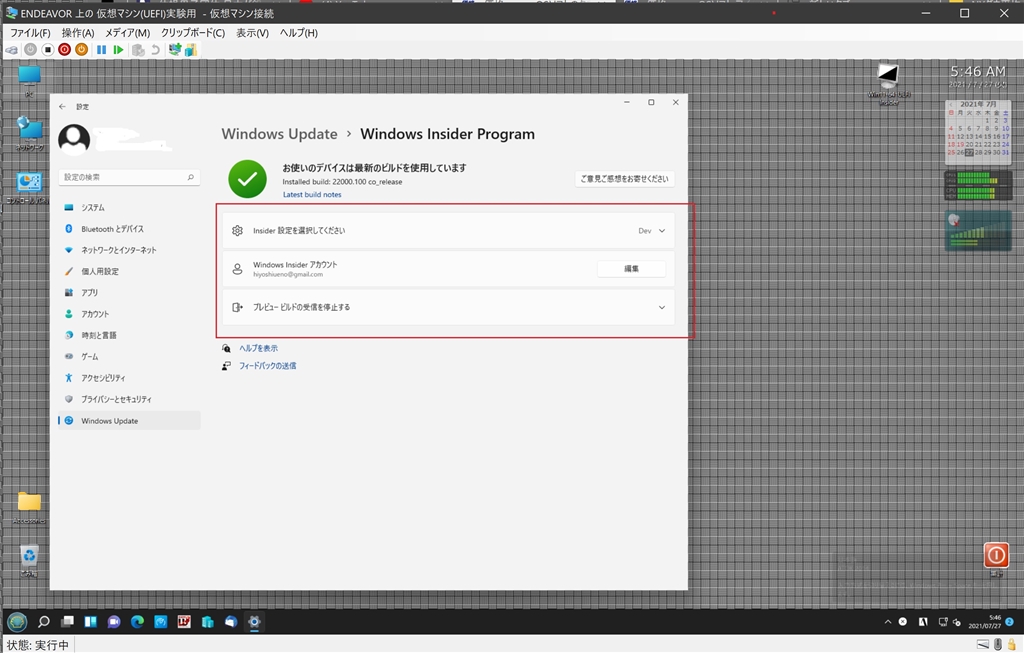1024x653 pixels.
Task: Open the Mail taskbar icon
Action: click(x=231, y=622)
